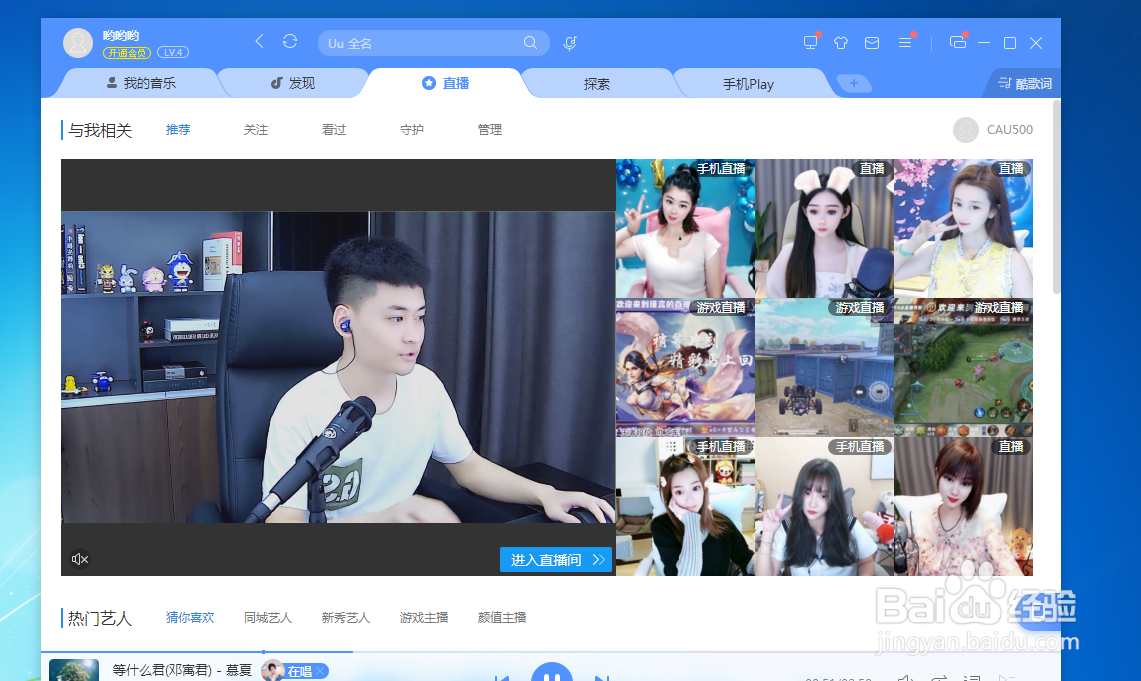Open 手机直播 thumbnail of girl in black sweater
Screen dimensions: 1141x681
point(685,506)
